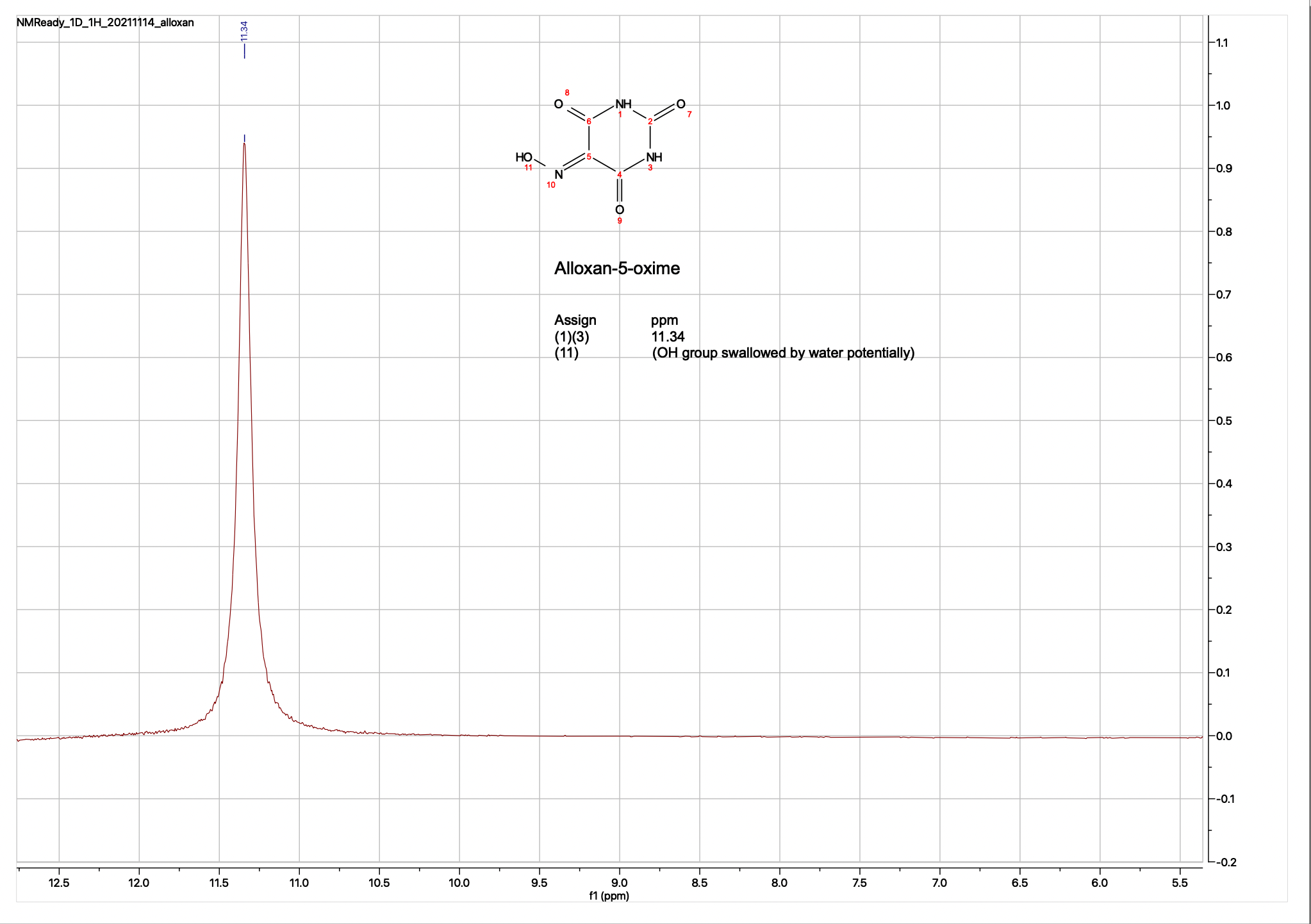Click the oxygen atom labeled 9
The width and height of the screenshot is (1311, 924).
click(619, 210)
